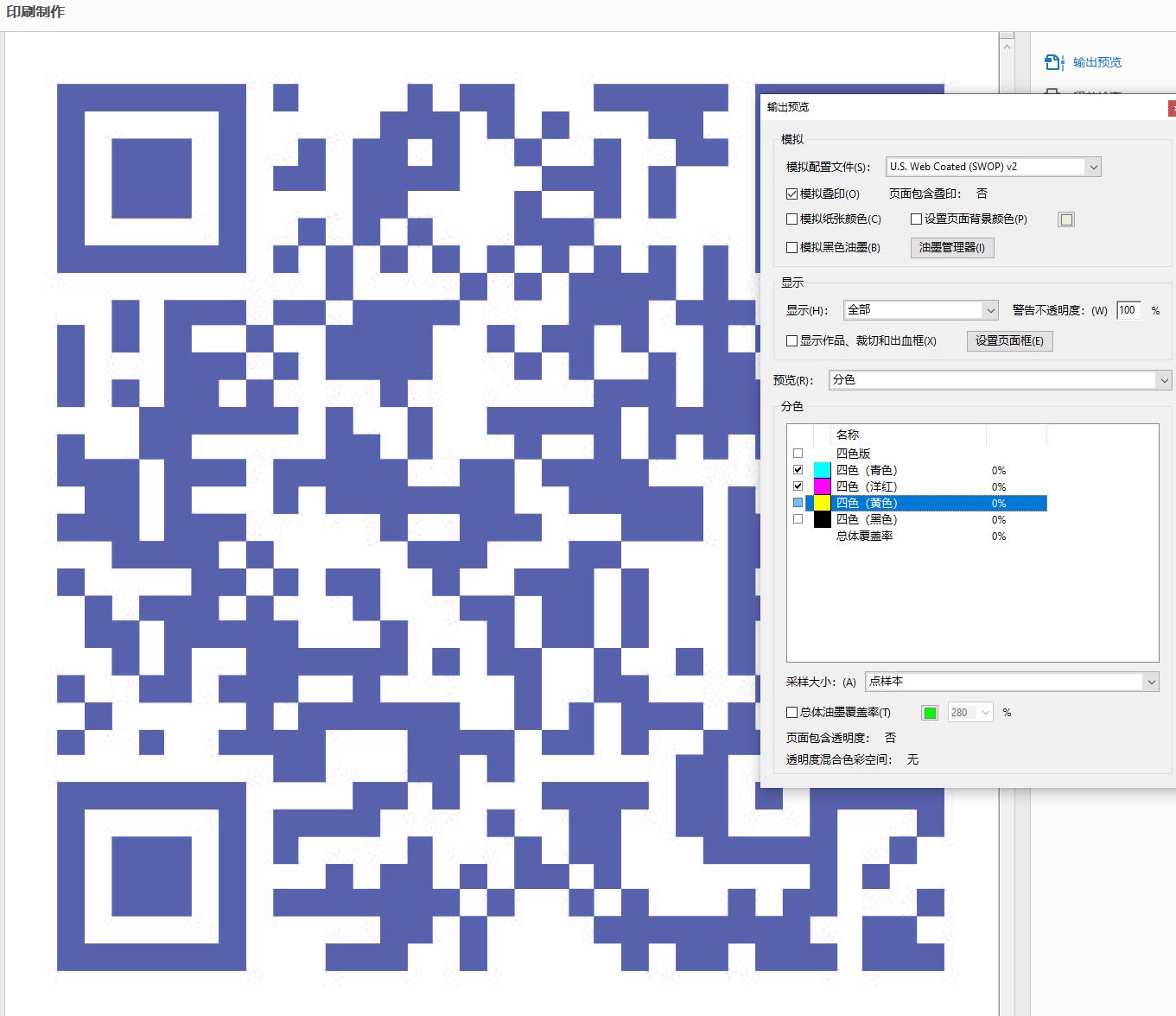This screenshot has width=1176, height=1016.
Task: Select the 四色 (黑色) row label
Action: click(867, 519)
